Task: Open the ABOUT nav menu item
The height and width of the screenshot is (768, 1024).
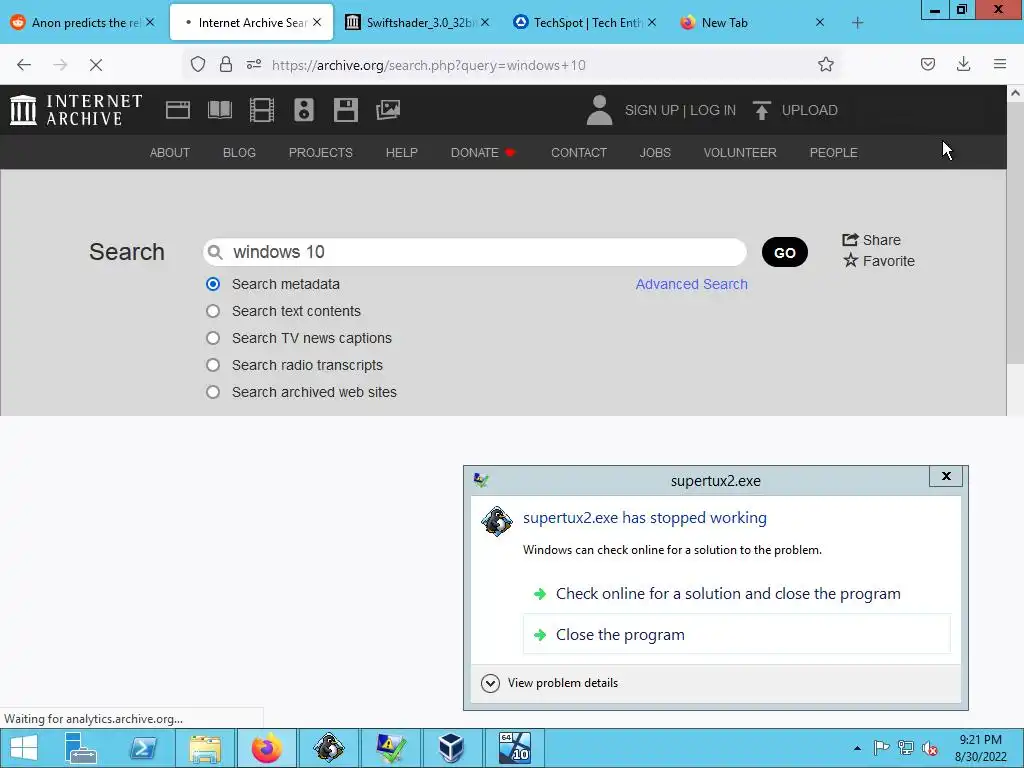Action: tap(170, 152)
